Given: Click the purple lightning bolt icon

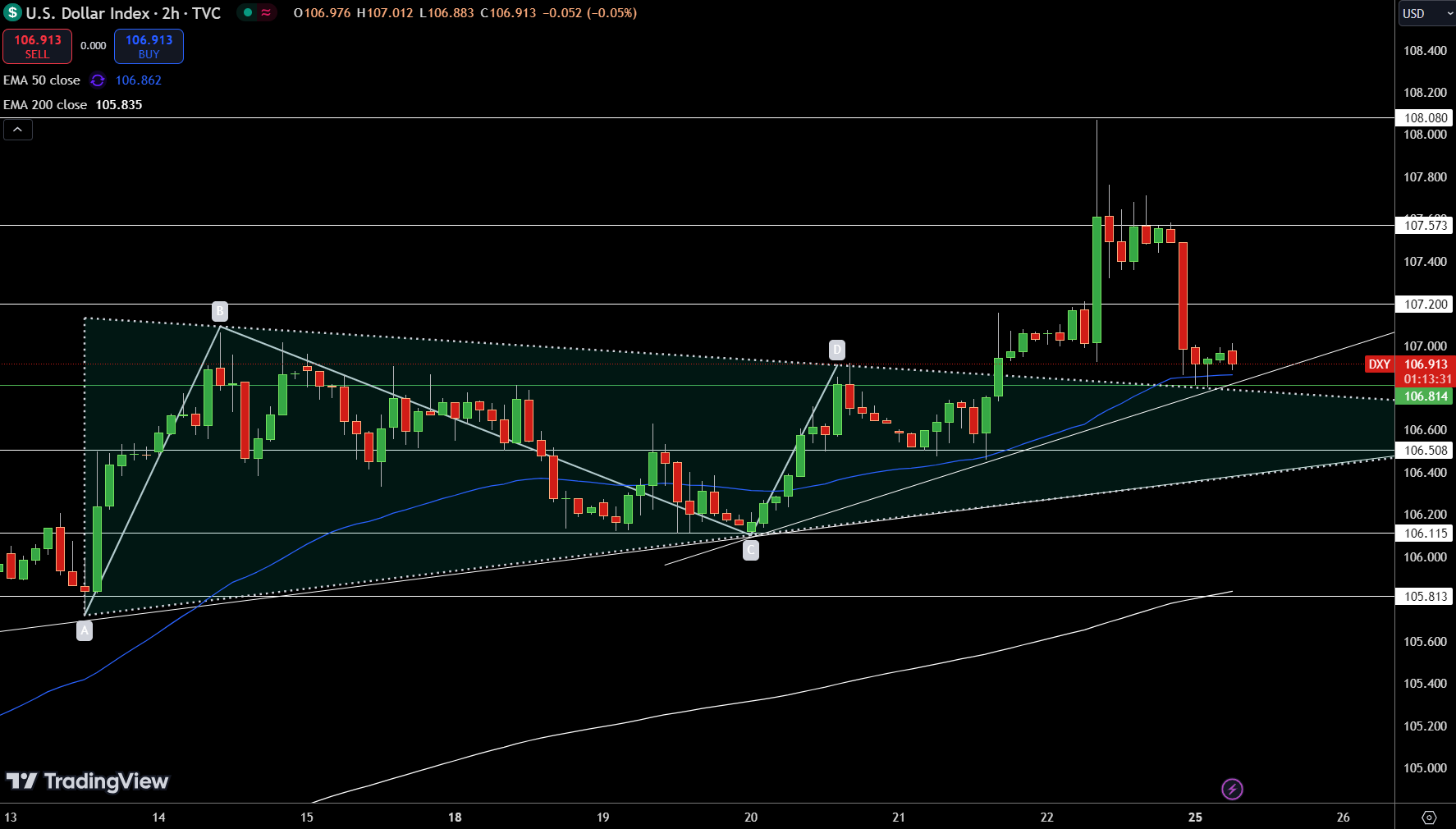Looking at the screenshot, I should click(x=1232, y=790).
